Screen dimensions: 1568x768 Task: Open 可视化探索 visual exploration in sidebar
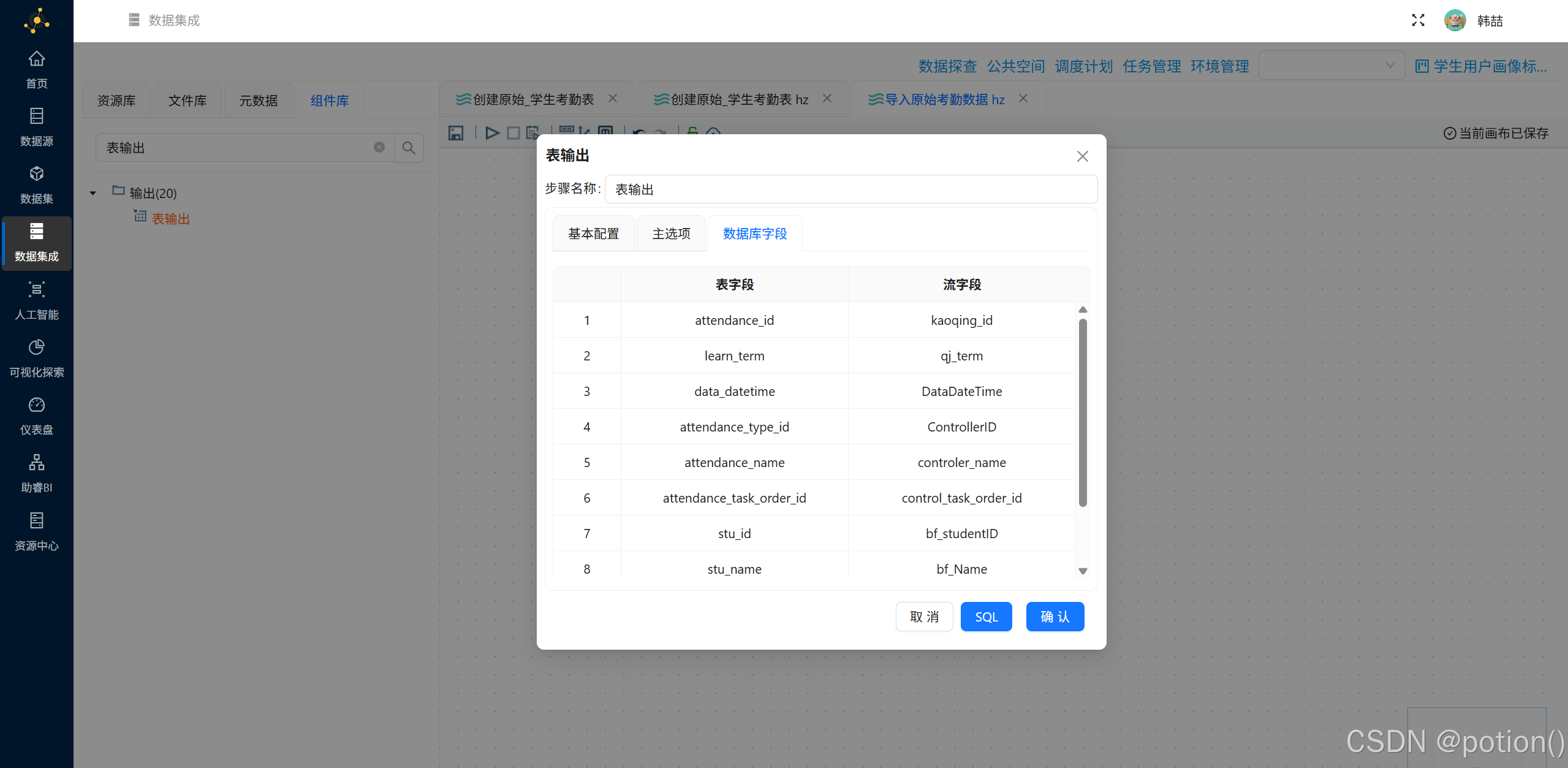point(37,359)
